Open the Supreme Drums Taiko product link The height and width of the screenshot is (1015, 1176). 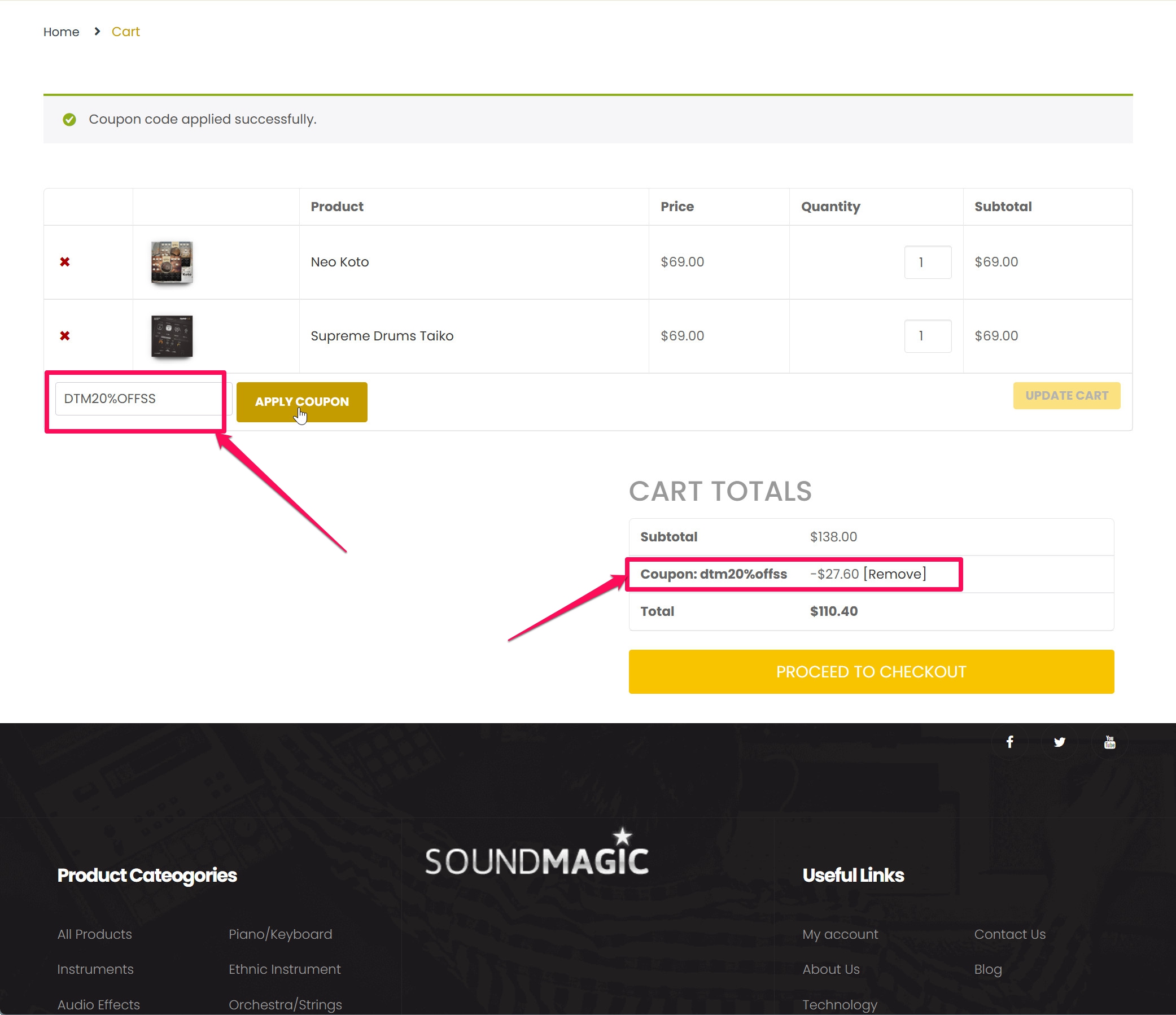tap(382, 336)
